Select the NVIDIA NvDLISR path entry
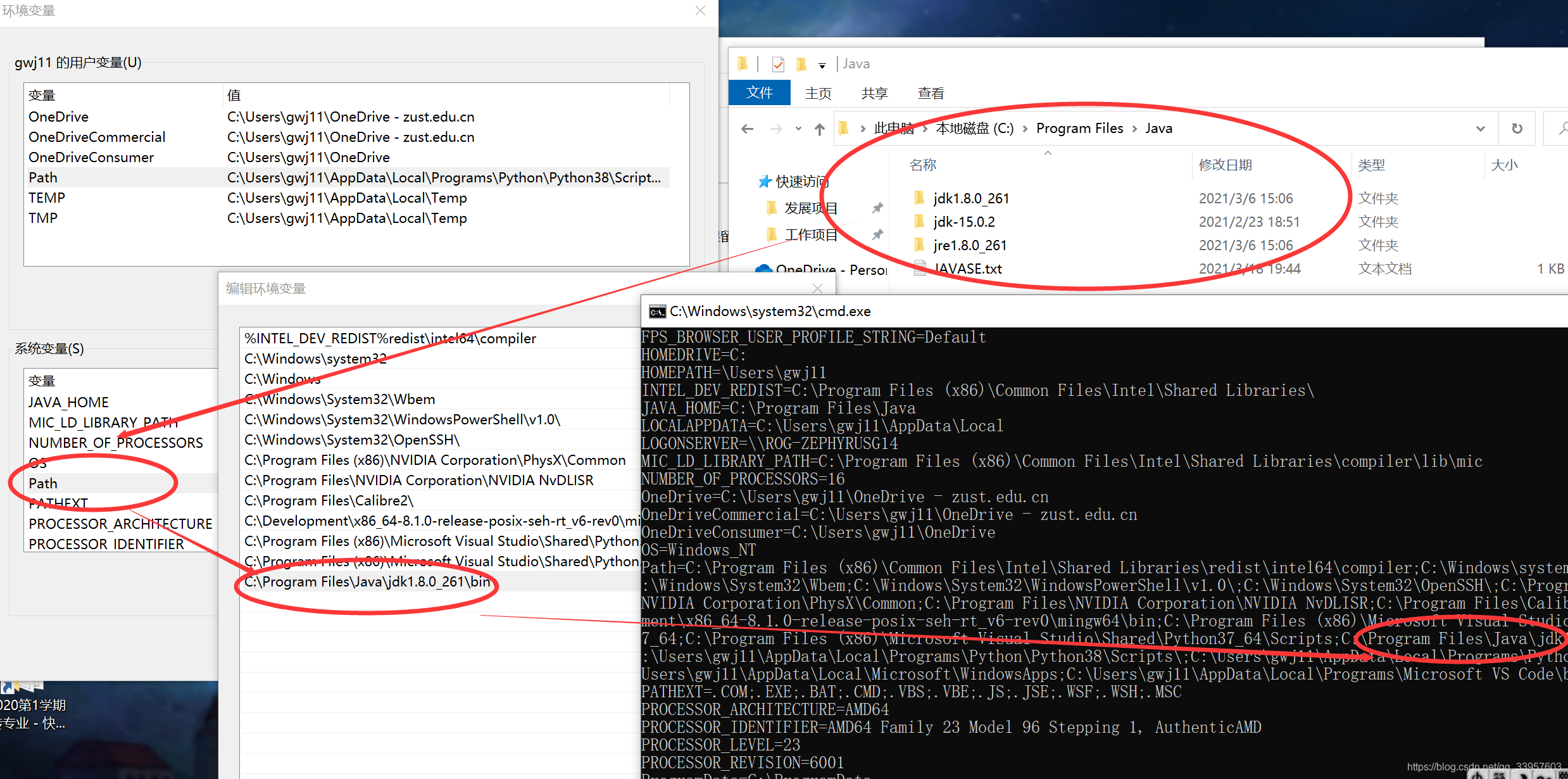This screenshot has width=1568, height=779. pos(441,480)
